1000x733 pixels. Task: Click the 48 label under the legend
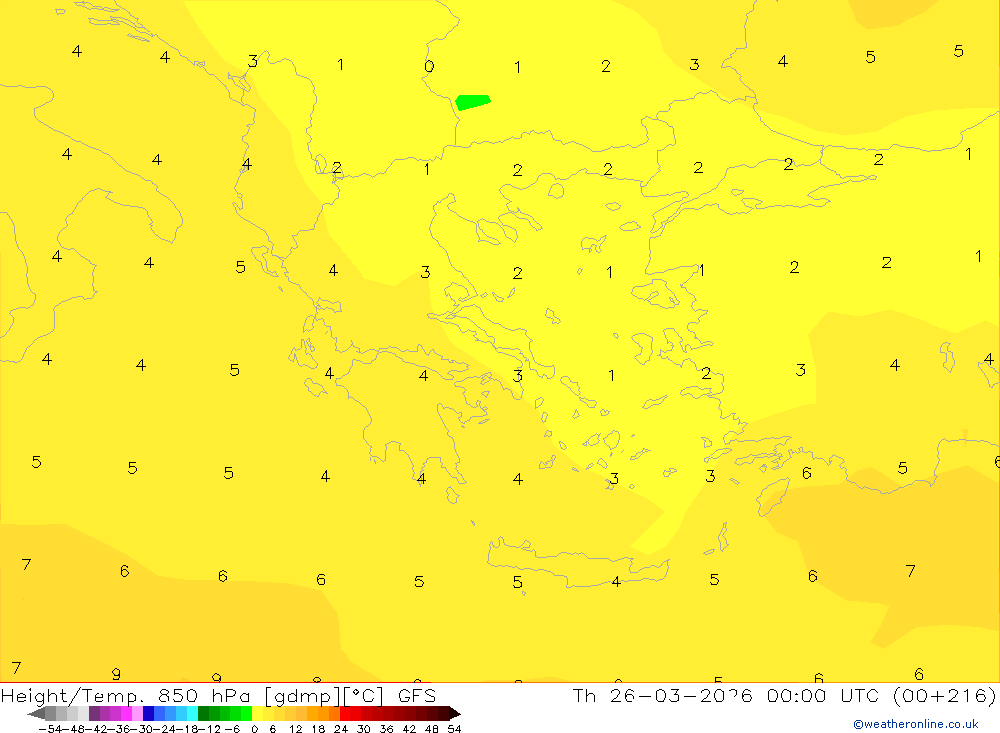coord(432,729)
